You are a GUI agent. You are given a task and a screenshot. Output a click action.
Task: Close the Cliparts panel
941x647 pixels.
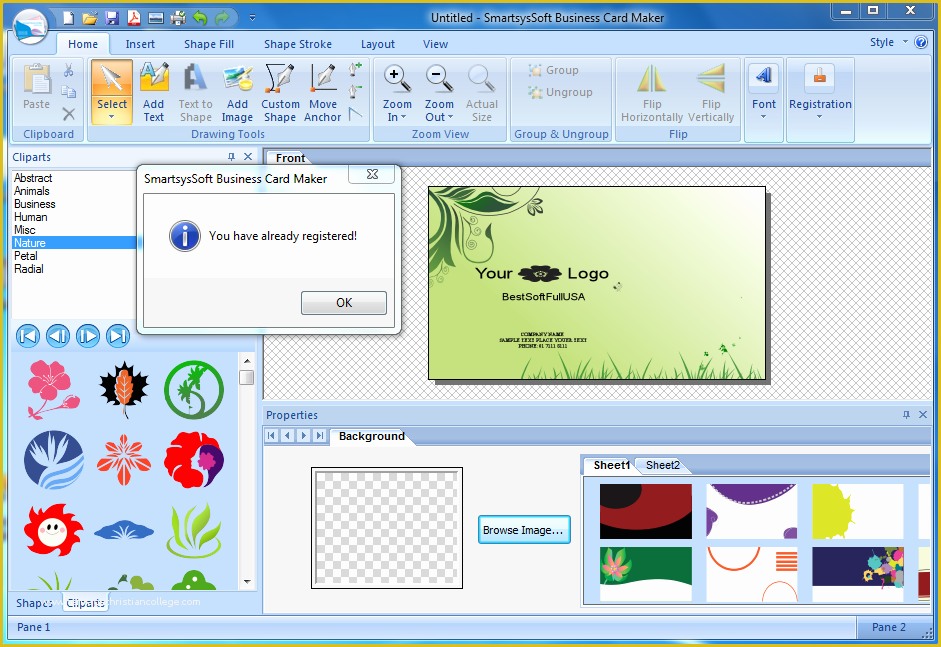click(x=248, y=157)
